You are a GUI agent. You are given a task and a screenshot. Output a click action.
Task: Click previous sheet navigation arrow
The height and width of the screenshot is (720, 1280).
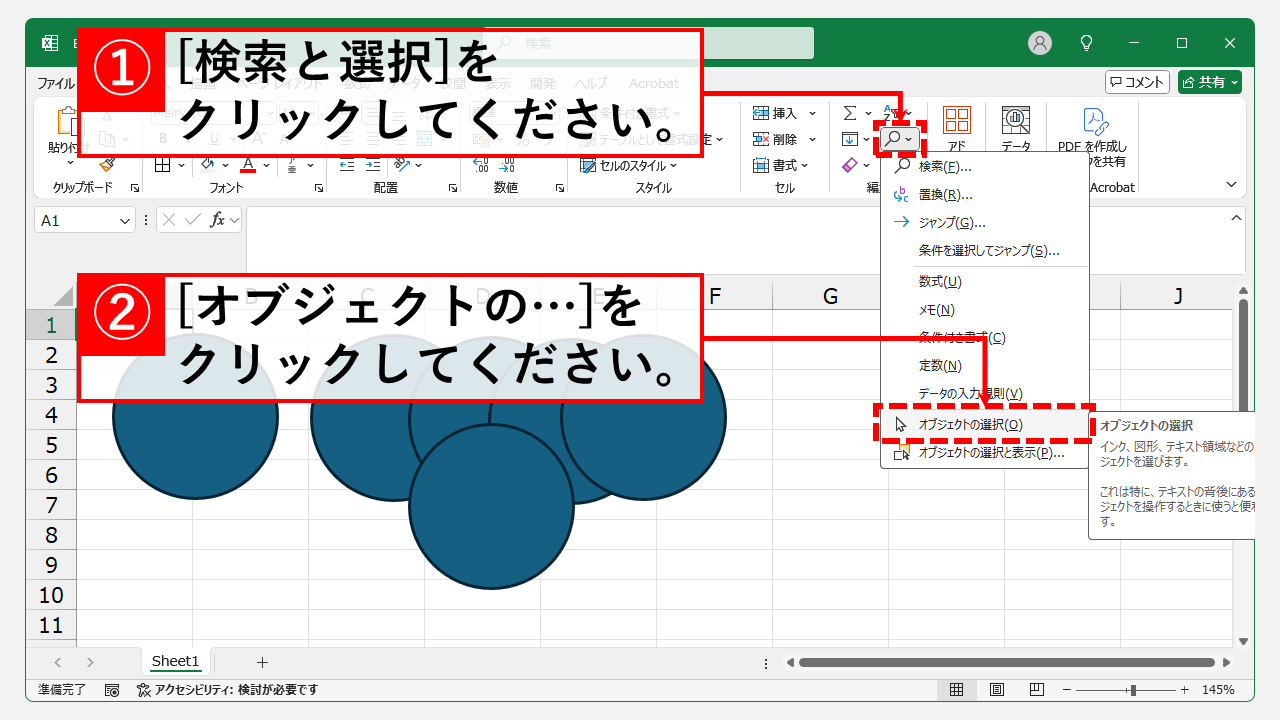coord(57,662)
